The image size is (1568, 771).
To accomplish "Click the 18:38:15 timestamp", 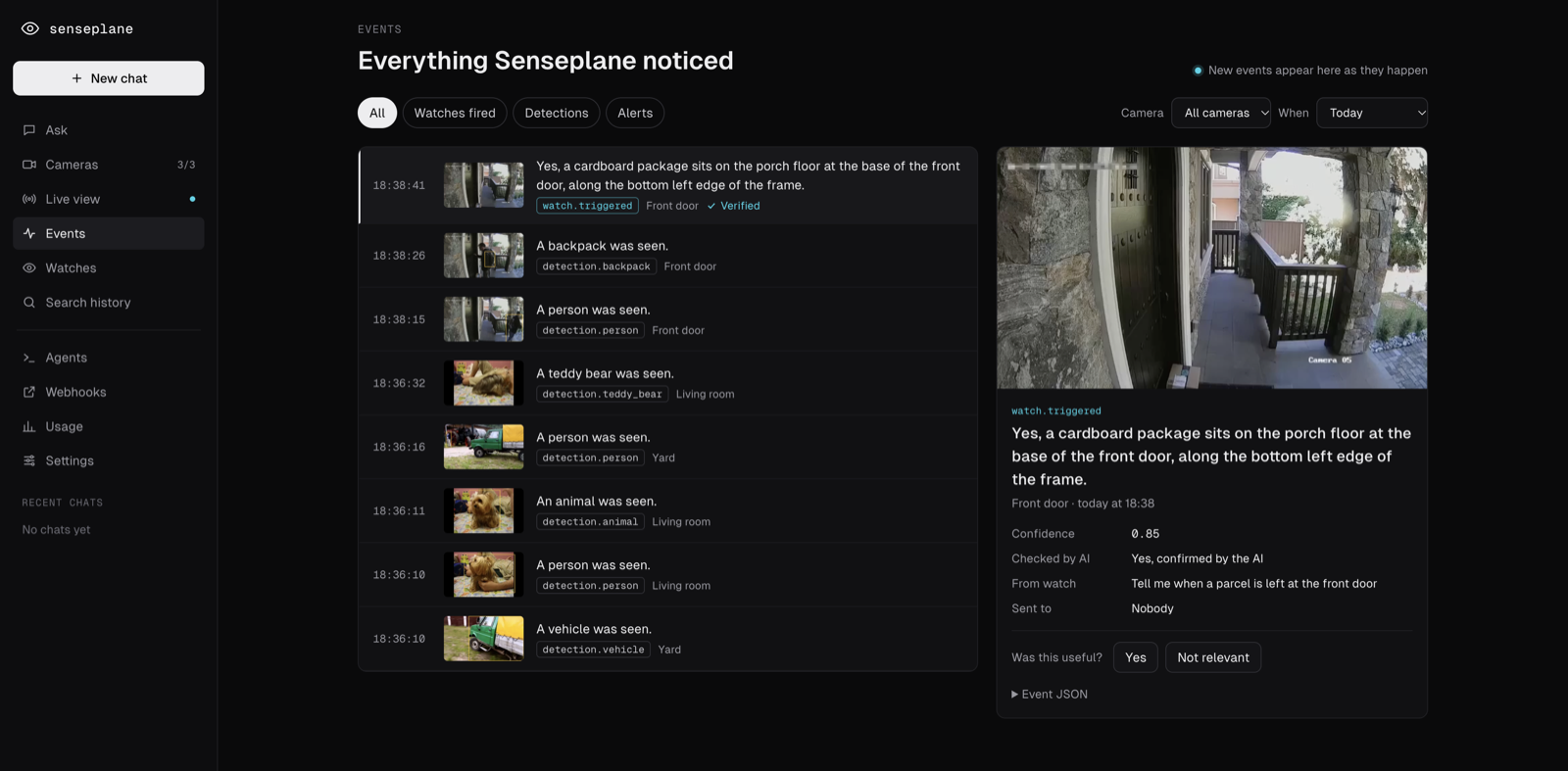I will [x=399, y=319].
